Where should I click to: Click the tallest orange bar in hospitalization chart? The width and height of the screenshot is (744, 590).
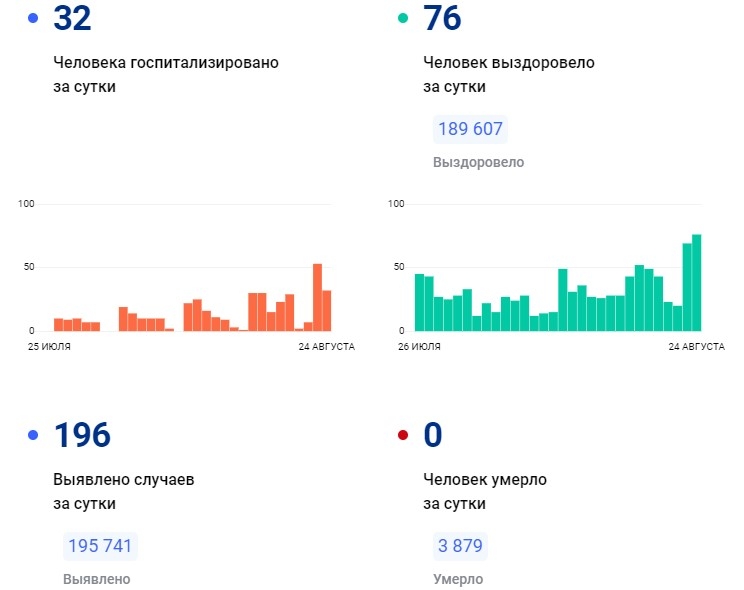click(317, 297)
